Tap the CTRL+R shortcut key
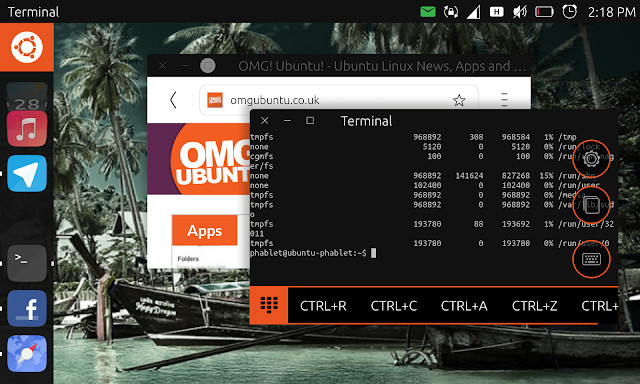 [x=323, y=306]
